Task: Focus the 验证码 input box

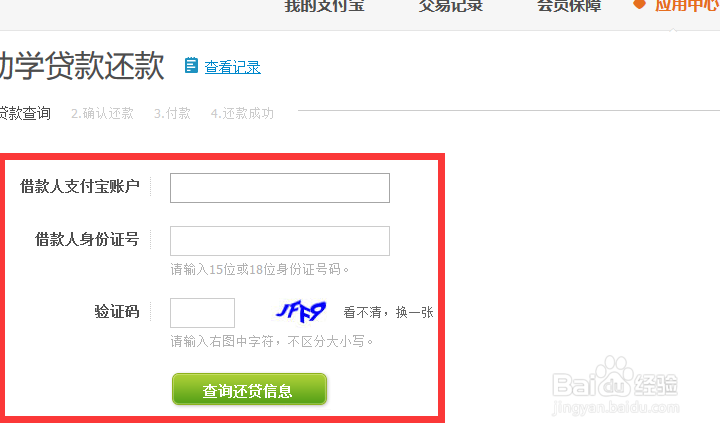Action: pyautogui.click(x=202, y=313)
